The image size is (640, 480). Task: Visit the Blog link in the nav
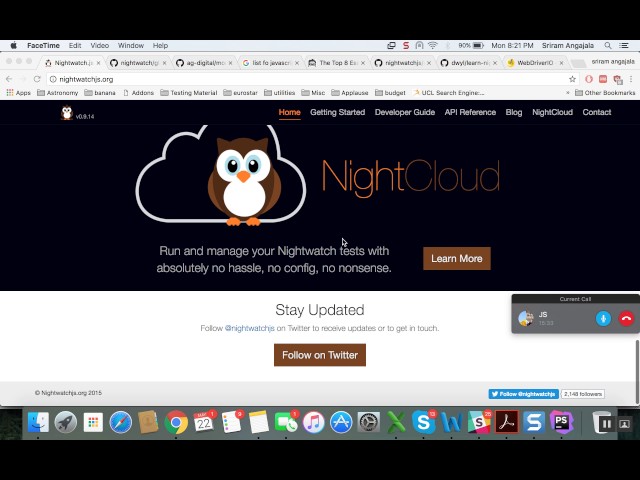point(514,112)
